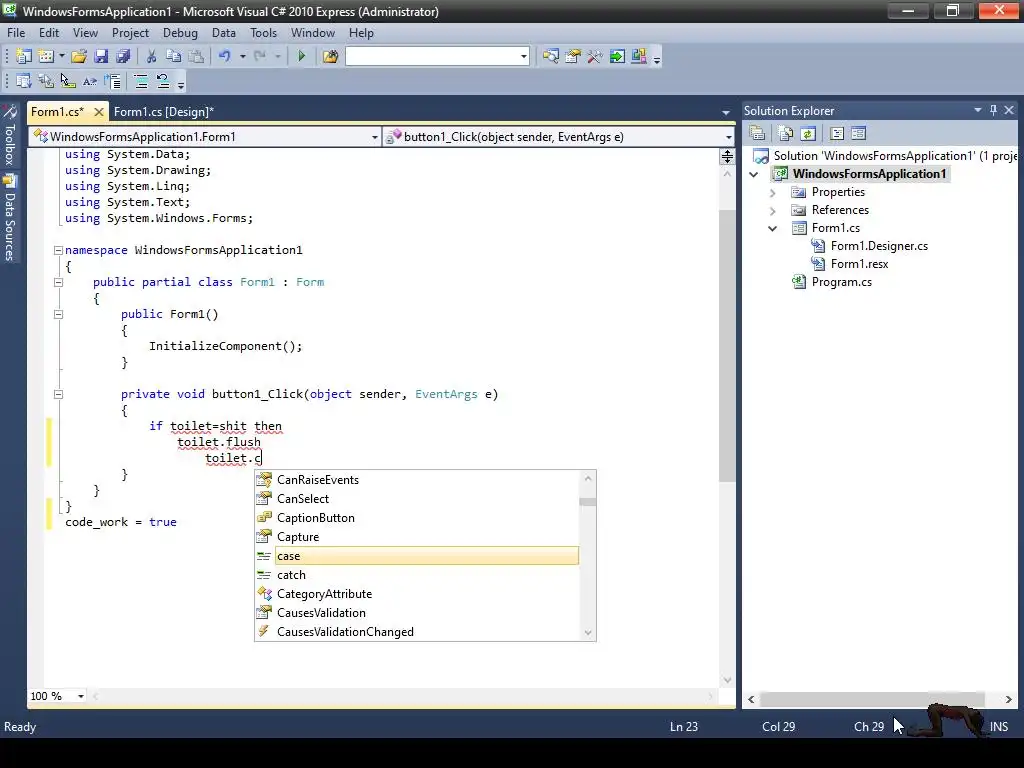Image resolution: width=1024 pixels, height=768 pixels.
Task: Click the Save All icon
Action: coord(123,57)
